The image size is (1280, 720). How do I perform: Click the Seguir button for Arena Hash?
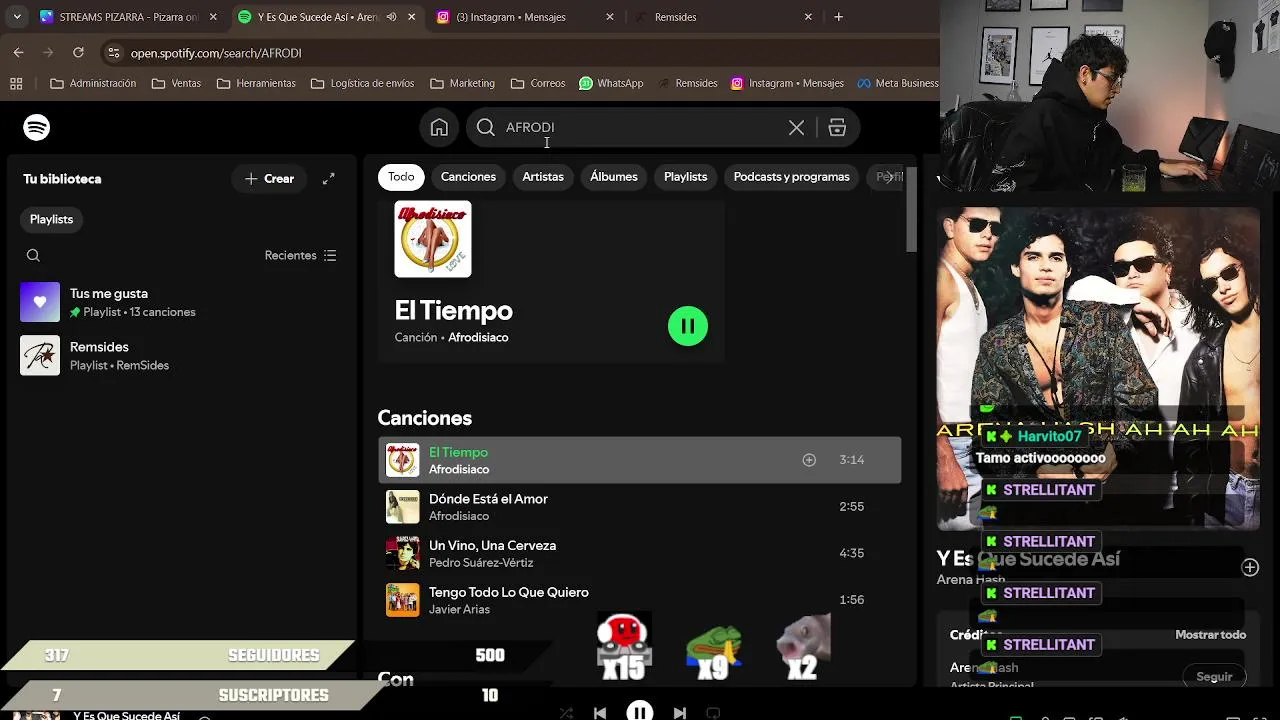click(1214, 677)
